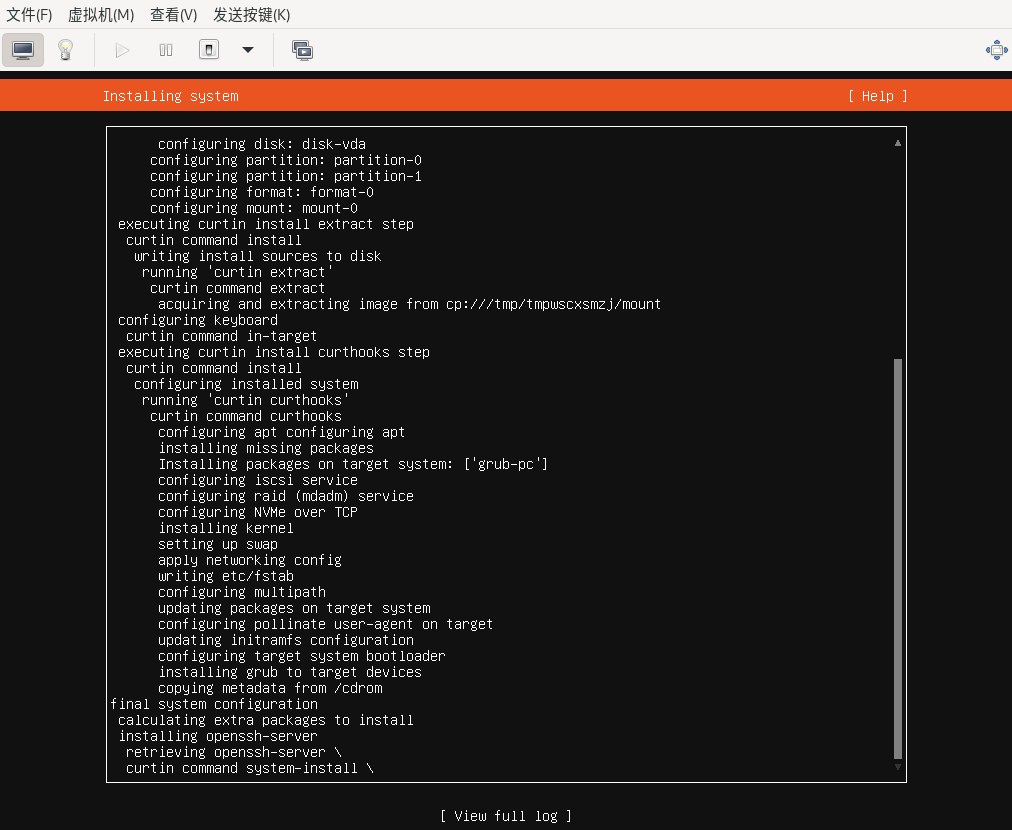Click 'writing etc/fstab' log line
Image resolution: width=1012 pixels, height=830 pixels.
coord(226,576)
